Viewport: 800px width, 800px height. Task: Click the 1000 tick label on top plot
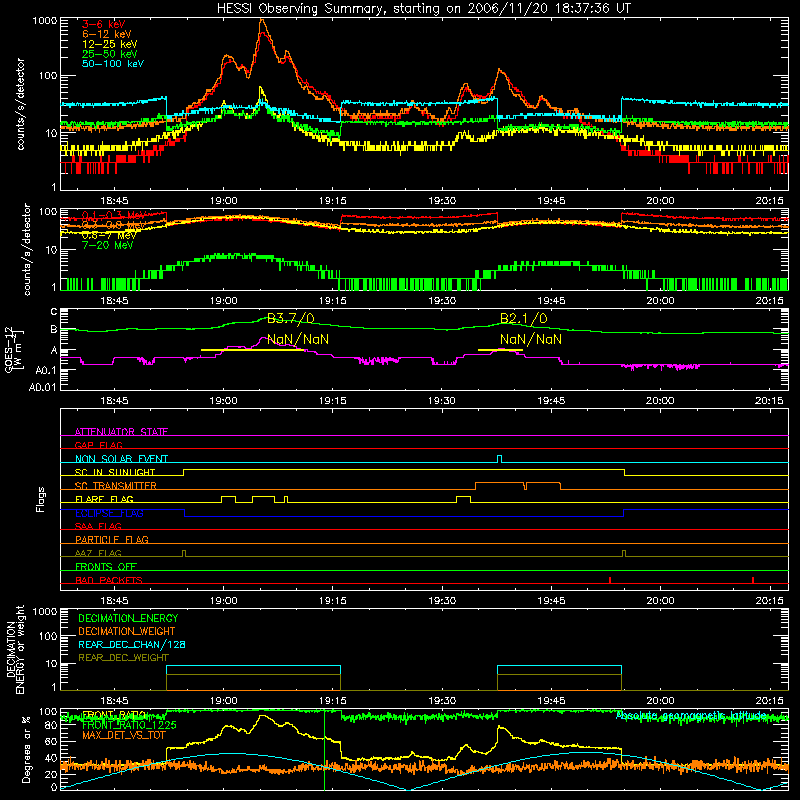click(44, 21)
